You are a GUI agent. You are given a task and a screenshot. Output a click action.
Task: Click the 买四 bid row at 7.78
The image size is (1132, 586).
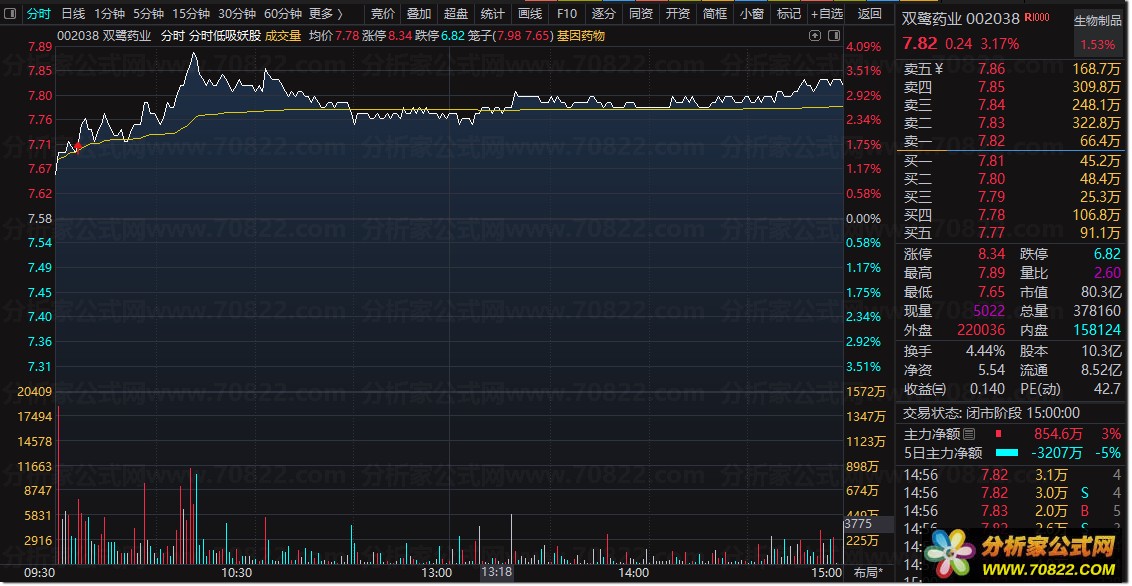1012,215
